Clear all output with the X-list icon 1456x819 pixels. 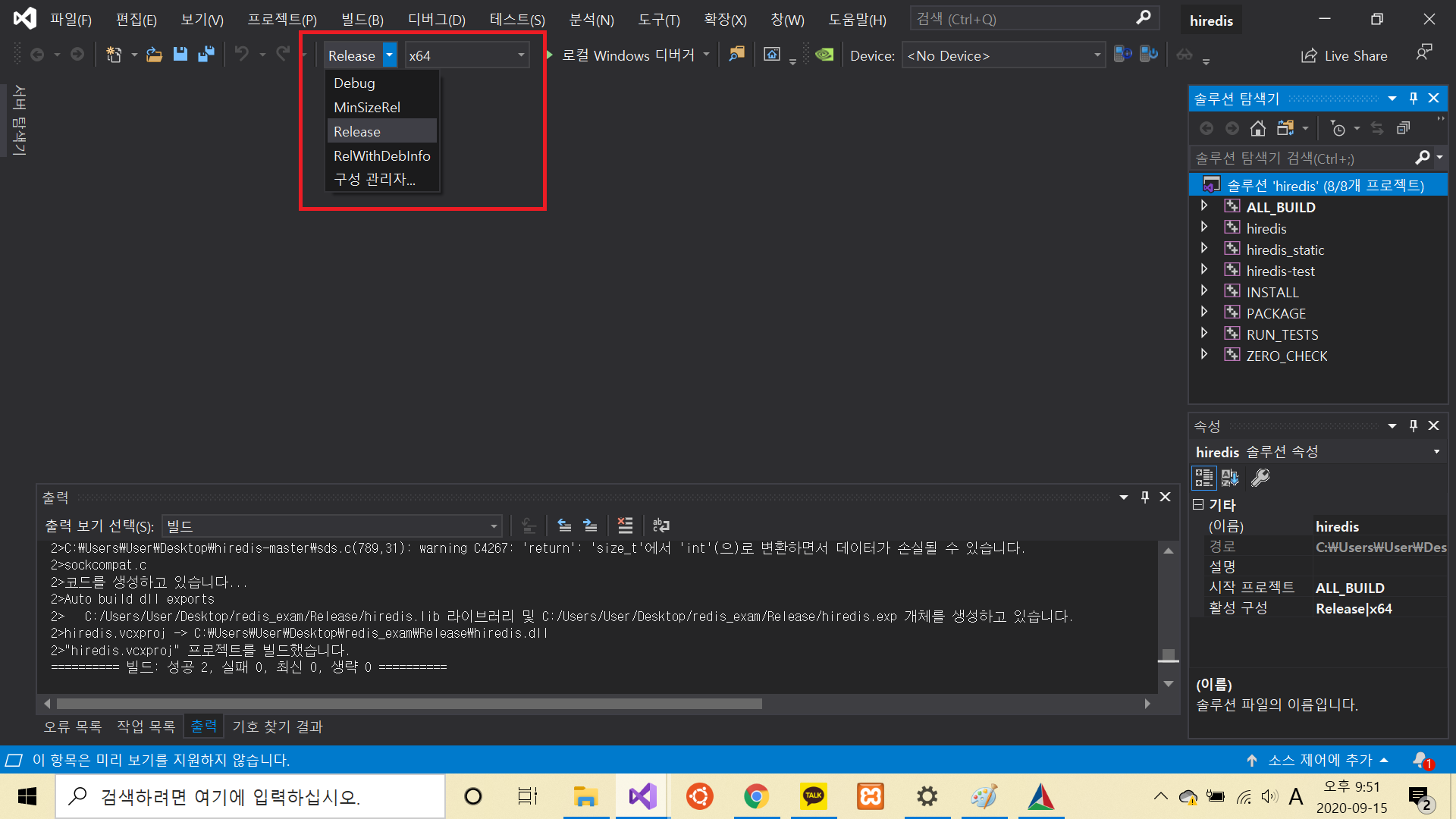tap(625, 525)
